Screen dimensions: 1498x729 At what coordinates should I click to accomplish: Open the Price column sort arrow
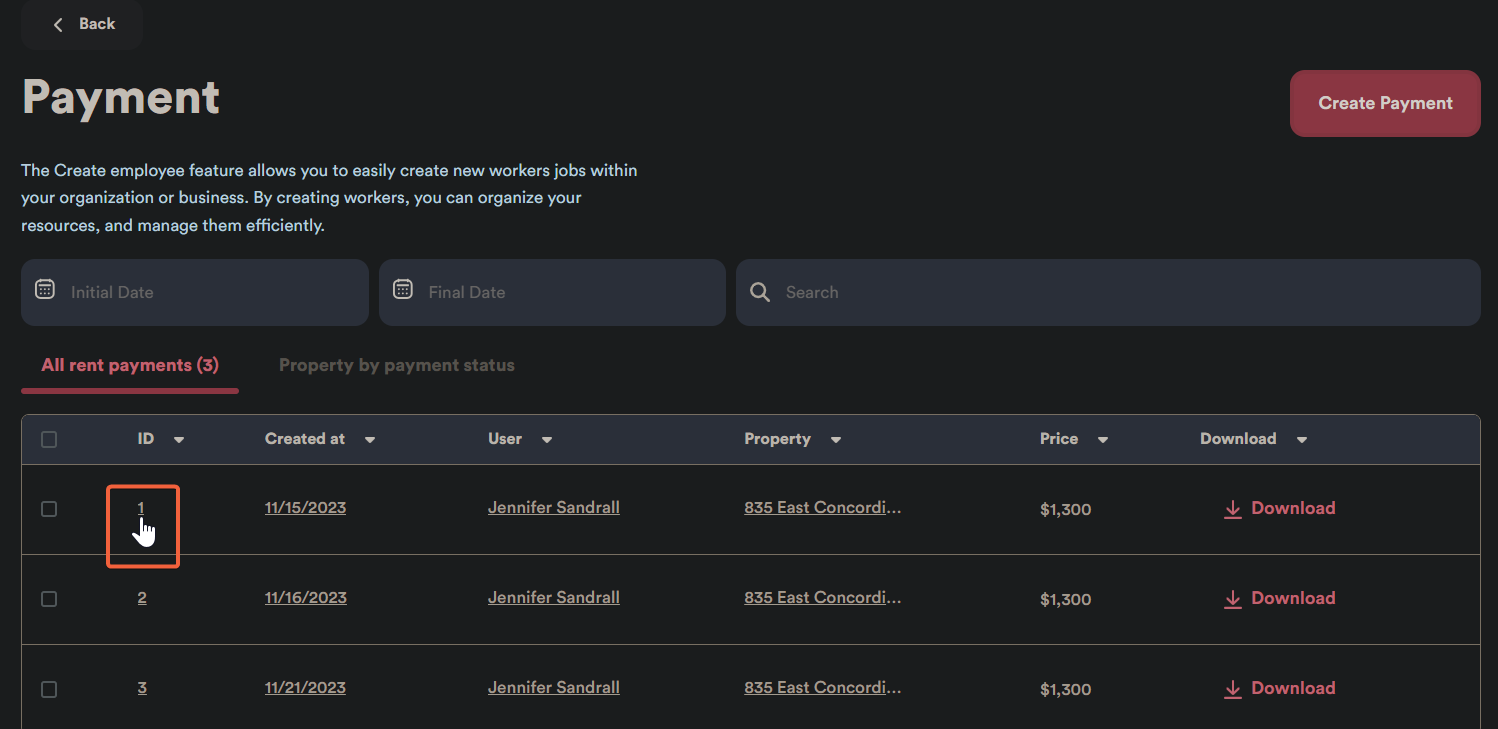point(1103,440)
